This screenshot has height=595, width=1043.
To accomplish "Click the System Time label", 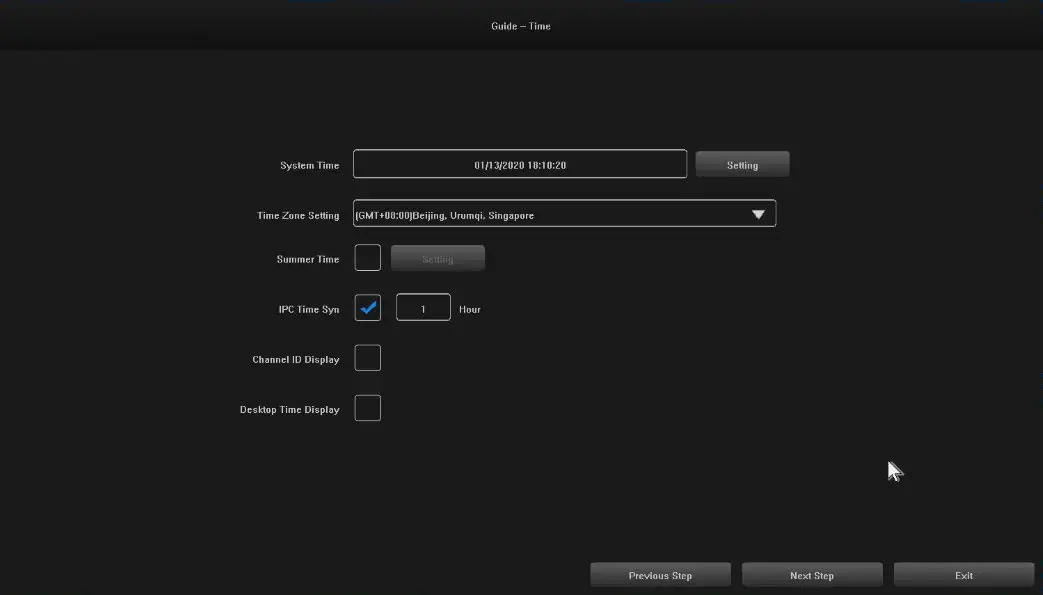I will 309,166.
